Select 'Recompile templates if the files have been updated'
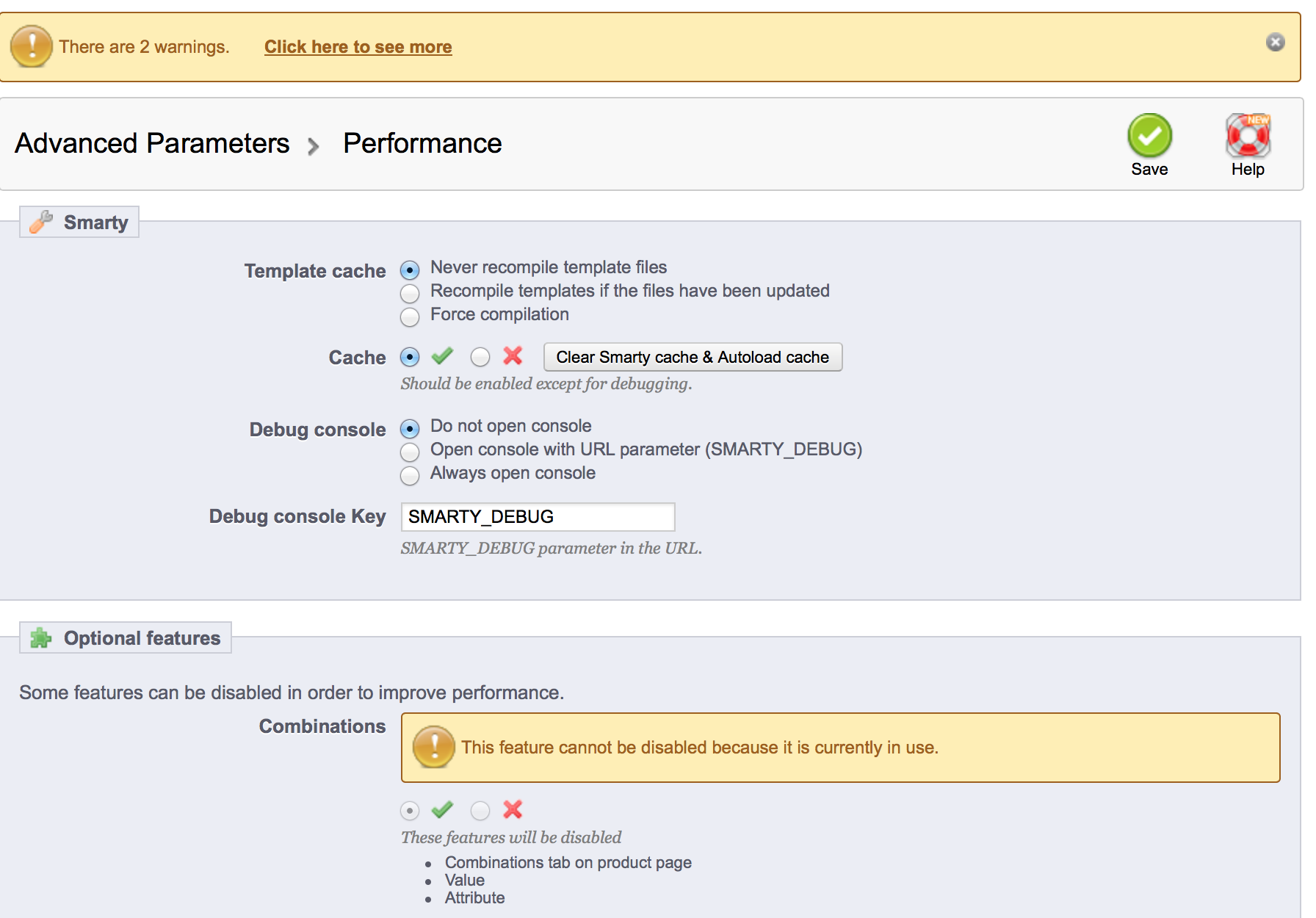This screenshot has width=1316, height=918. (410, 294)
